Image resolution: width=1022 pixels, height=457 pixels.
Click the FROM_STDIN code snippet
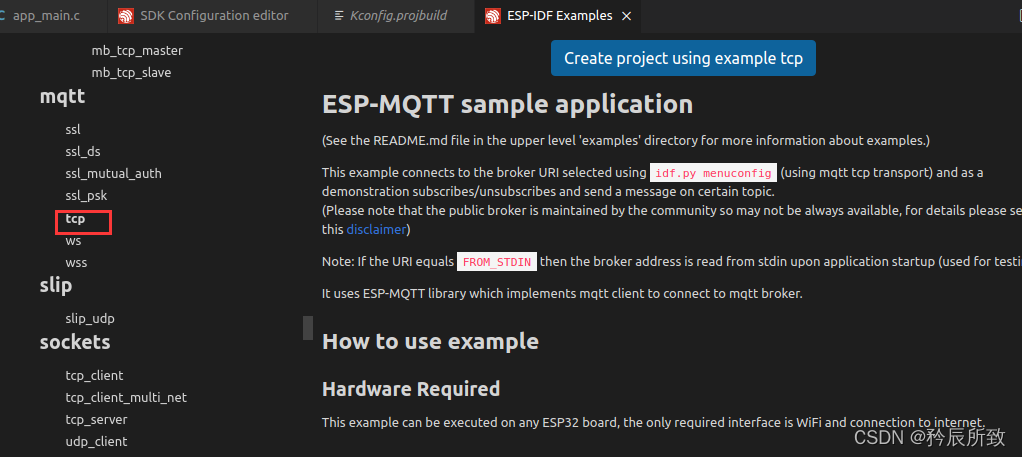coord(497,262)
